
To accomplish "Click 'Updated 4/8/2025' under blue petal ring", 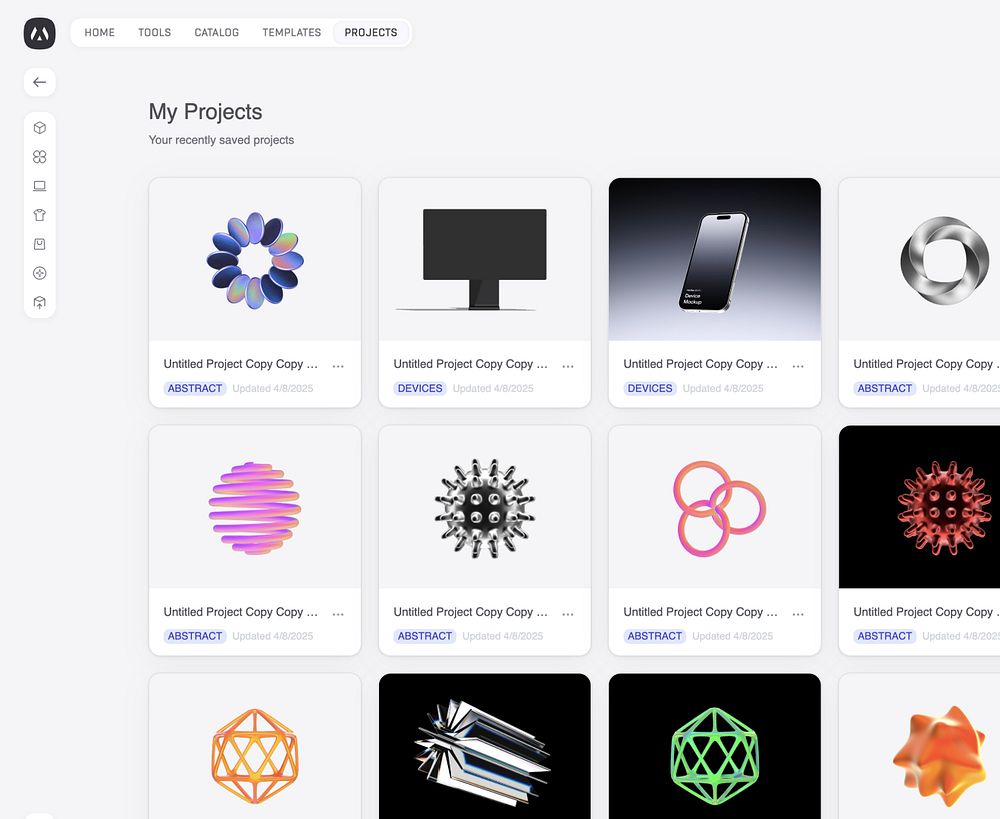I will coord(273,388).
